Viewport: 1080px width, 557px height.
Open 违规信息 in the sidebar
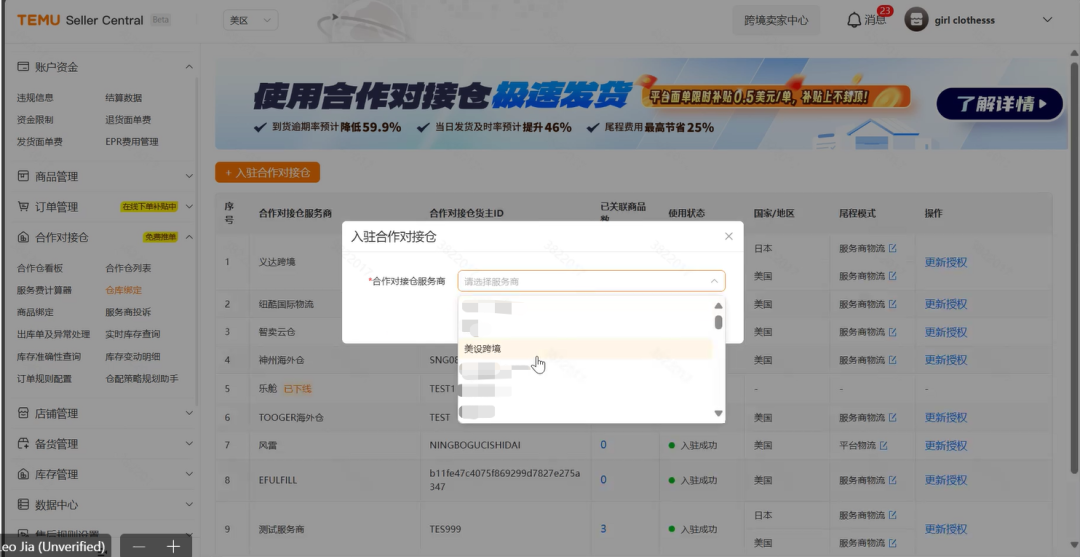tap(35, 98)
